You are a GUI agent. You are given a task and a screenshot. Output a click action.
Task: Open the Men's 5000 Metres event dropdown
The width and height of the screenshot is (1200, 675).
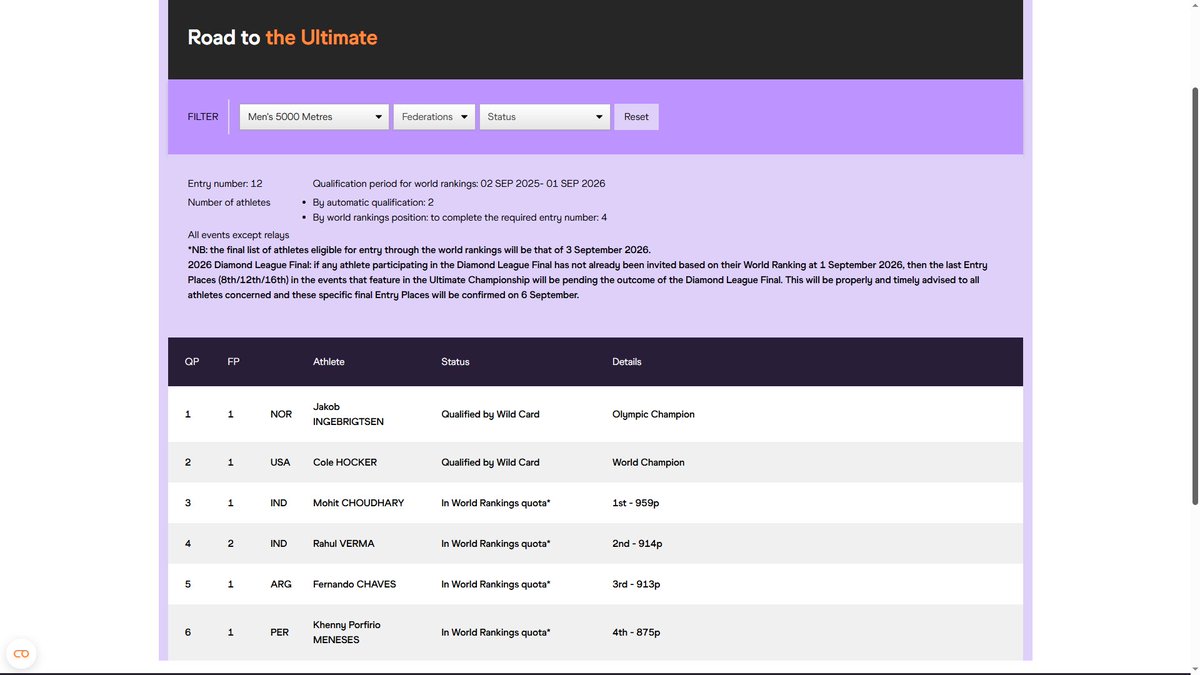pyautogui.click(x=314, y=117)
